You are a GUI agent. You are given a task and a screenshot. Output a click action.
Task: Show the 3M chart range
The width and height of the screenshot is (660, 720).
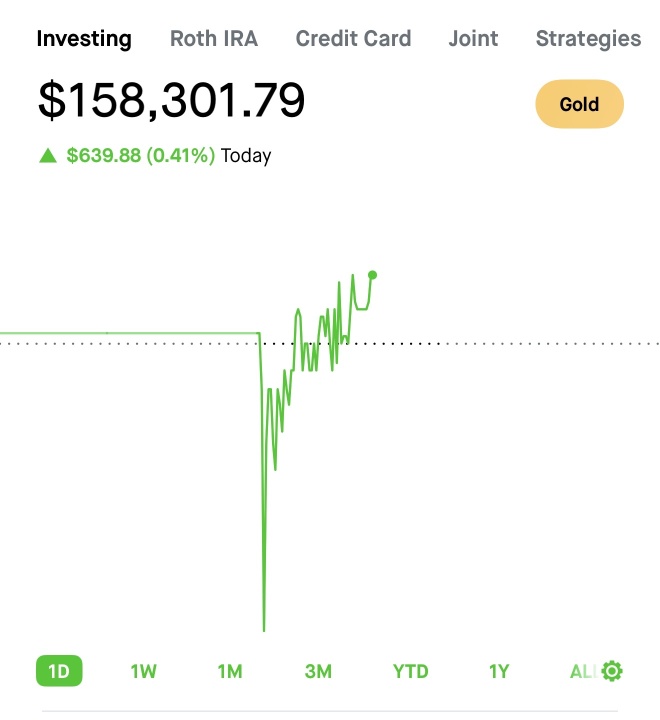tap(318, 672)
